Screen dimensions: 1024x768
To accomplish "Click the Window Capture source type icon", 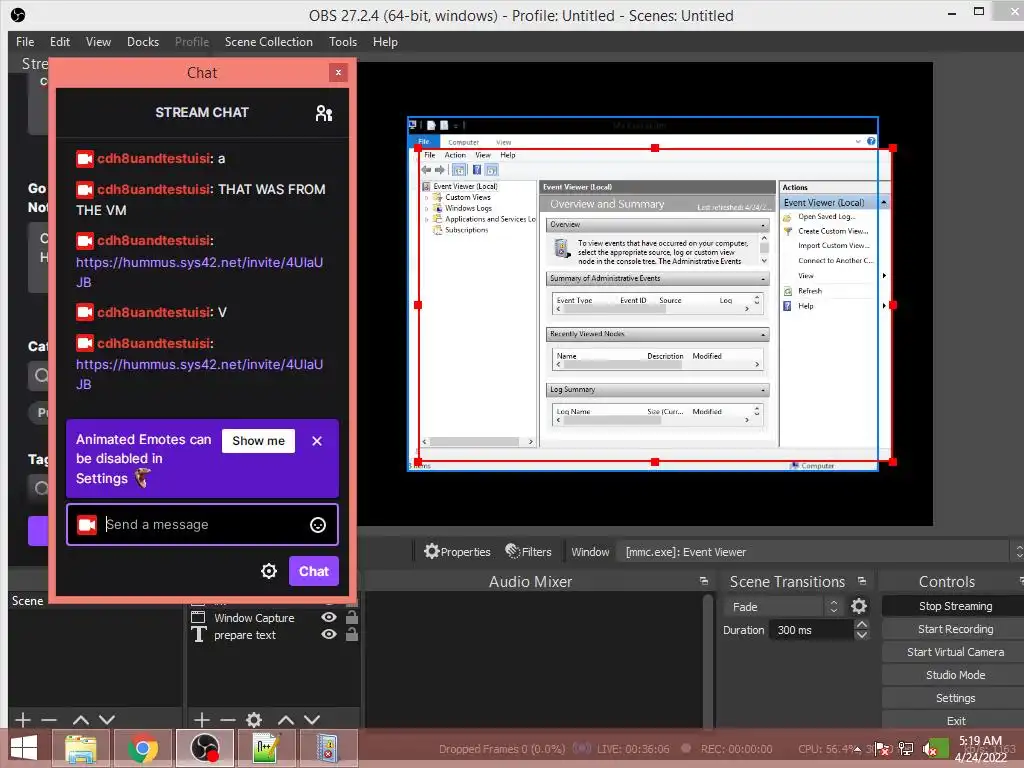I will pos(198,617).
